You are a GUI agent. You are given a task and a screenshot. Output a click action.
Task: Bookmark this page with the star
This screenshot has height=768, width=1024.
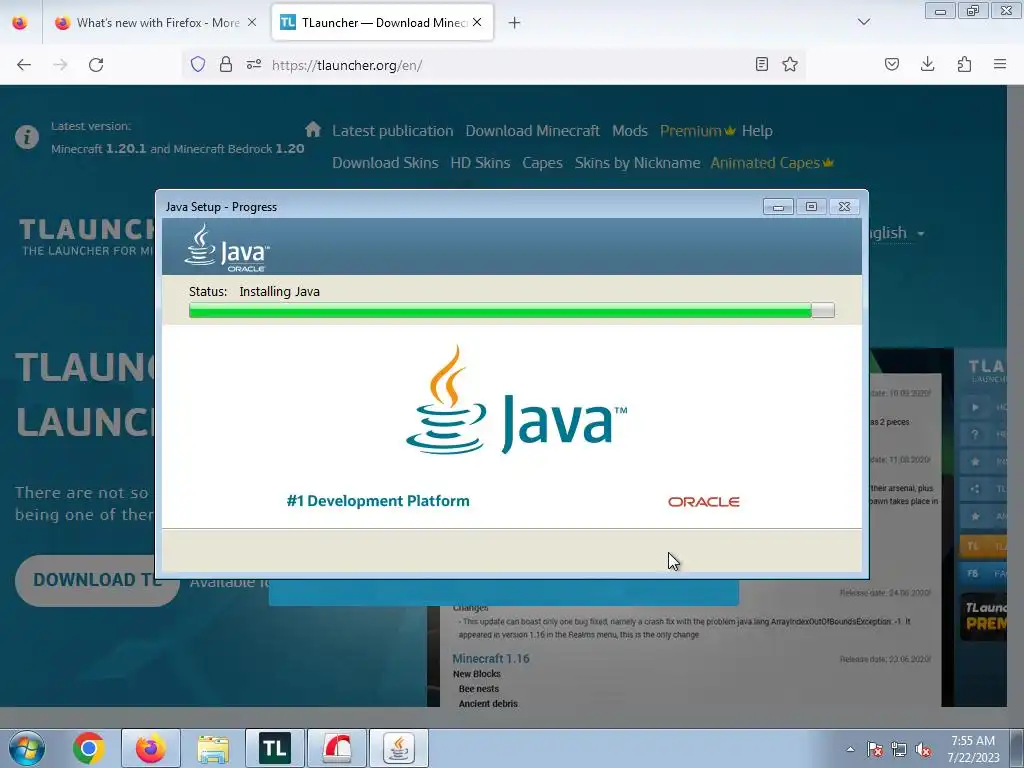(x=790, y=64)
